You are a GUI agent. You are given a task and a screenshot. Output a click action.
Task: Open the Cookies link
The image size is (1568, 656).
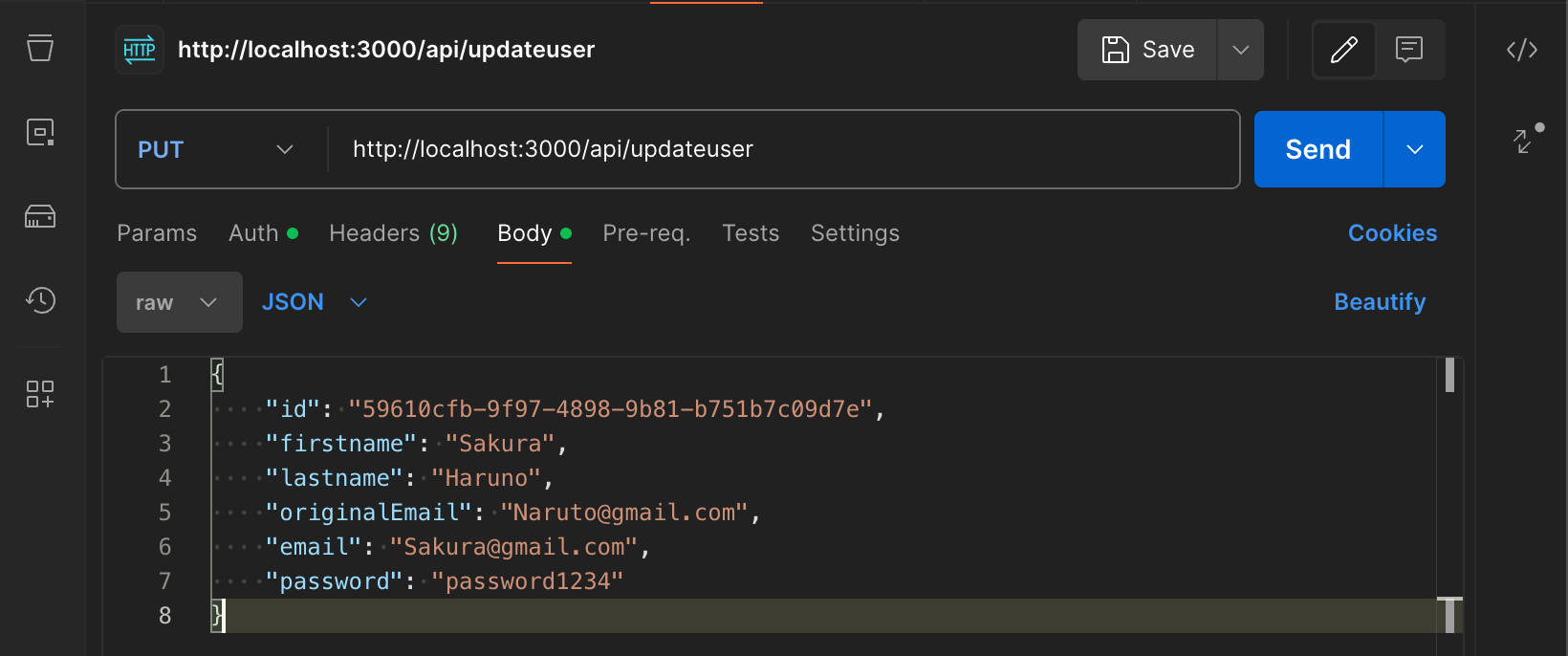tap(1392, 233)
